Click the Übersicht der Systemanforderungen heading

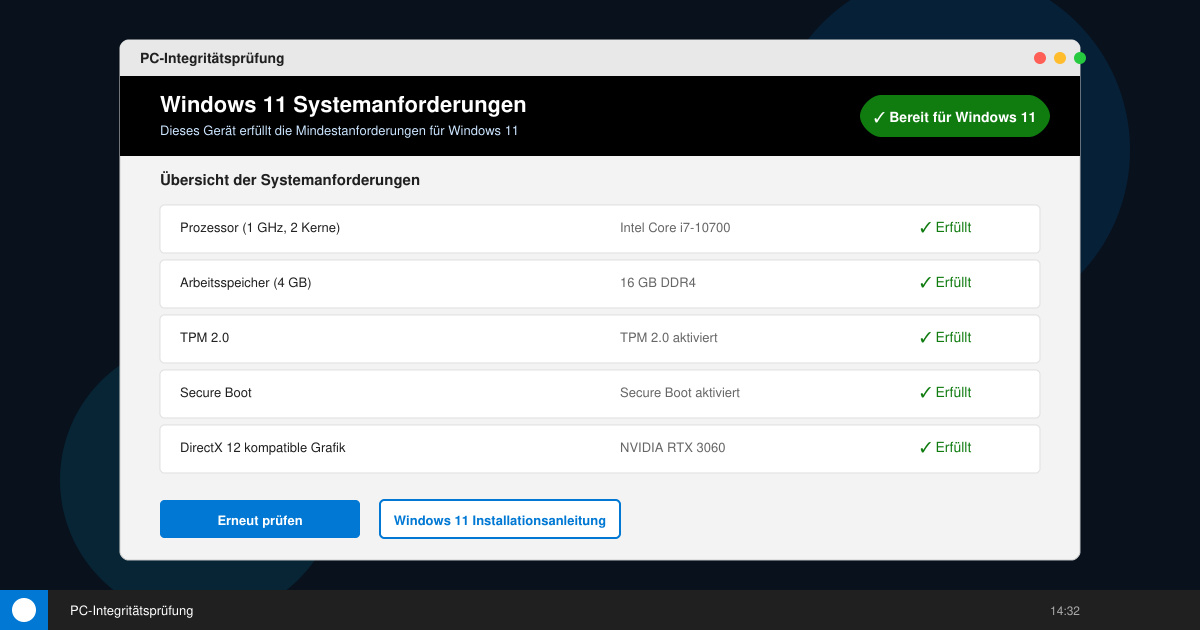(x=290, y=181)
